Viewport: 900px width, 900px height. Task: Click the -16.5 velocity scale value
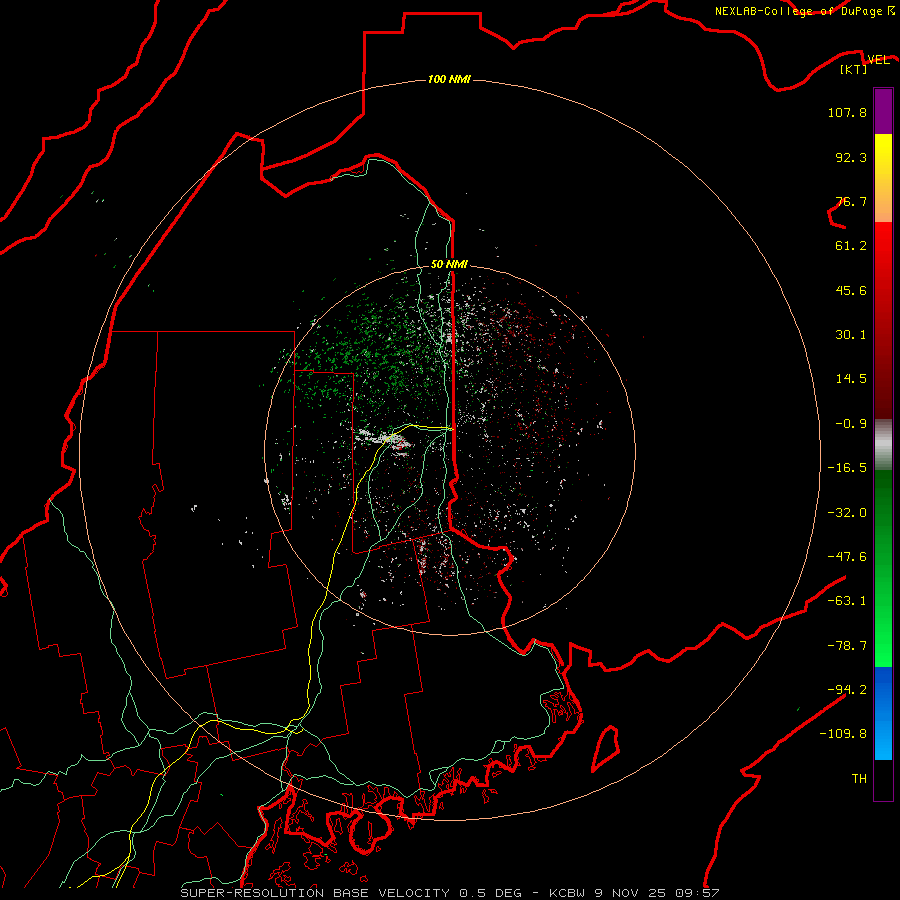coord(847,468)
